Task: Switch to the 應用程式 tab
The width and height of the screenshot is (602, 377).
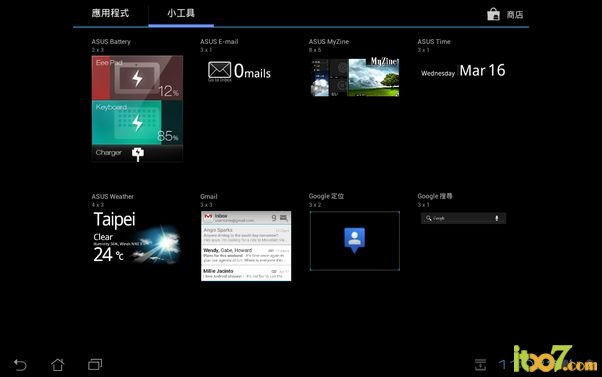Action: coord(110,13)
